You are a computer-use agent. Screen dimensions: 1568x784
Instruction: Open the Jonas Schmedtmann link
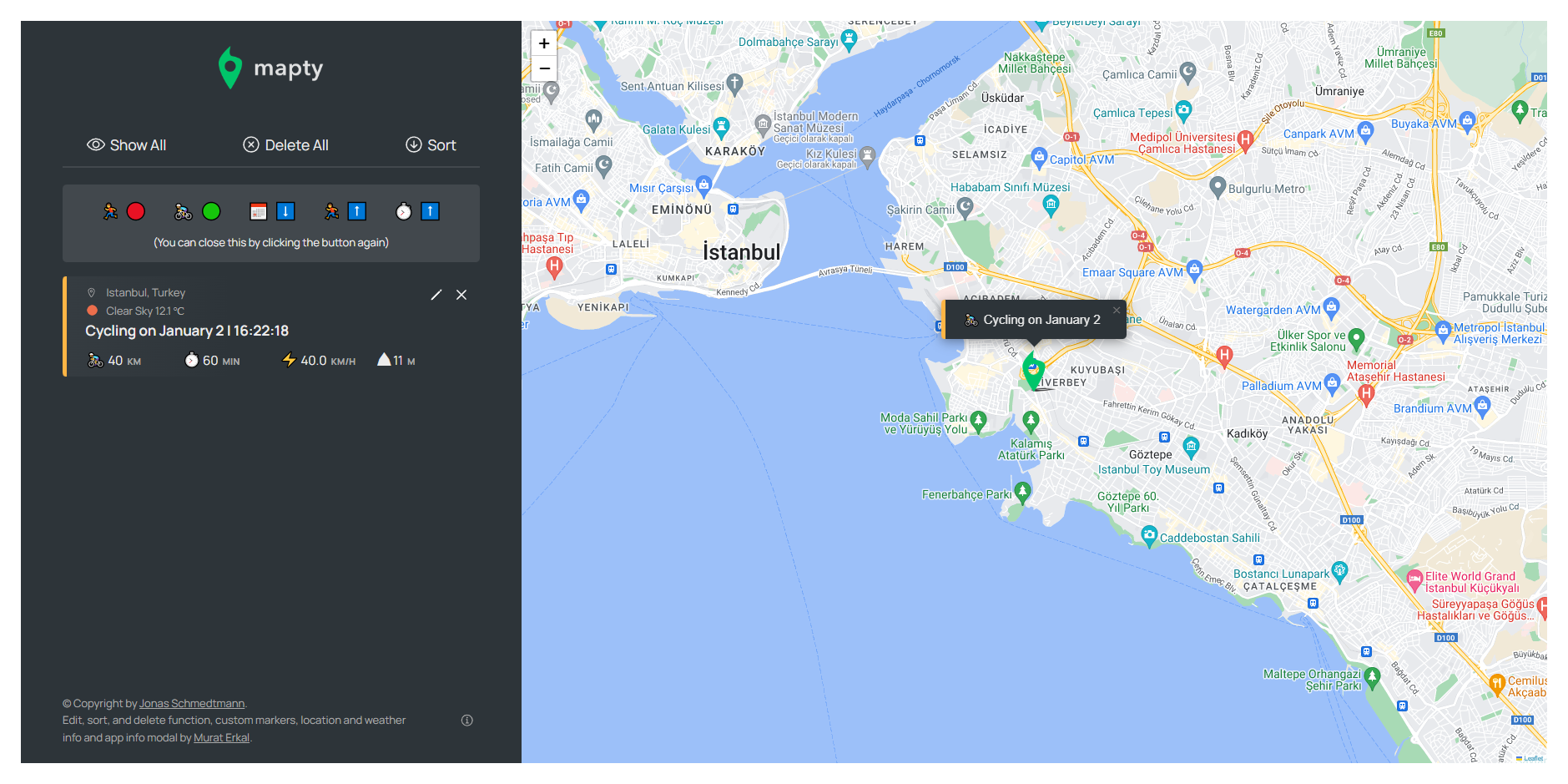[192, 704]
